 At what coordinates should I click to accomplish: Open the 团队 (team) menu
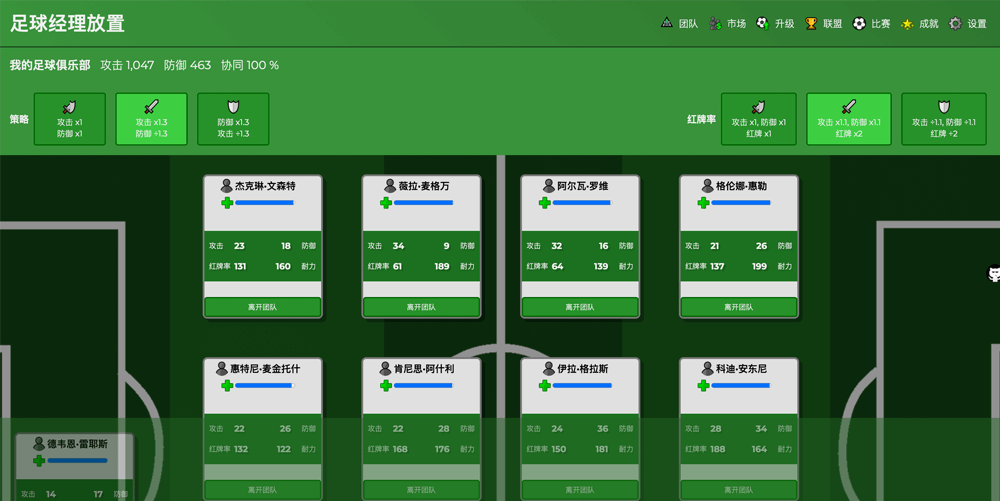tap(679, 24)
